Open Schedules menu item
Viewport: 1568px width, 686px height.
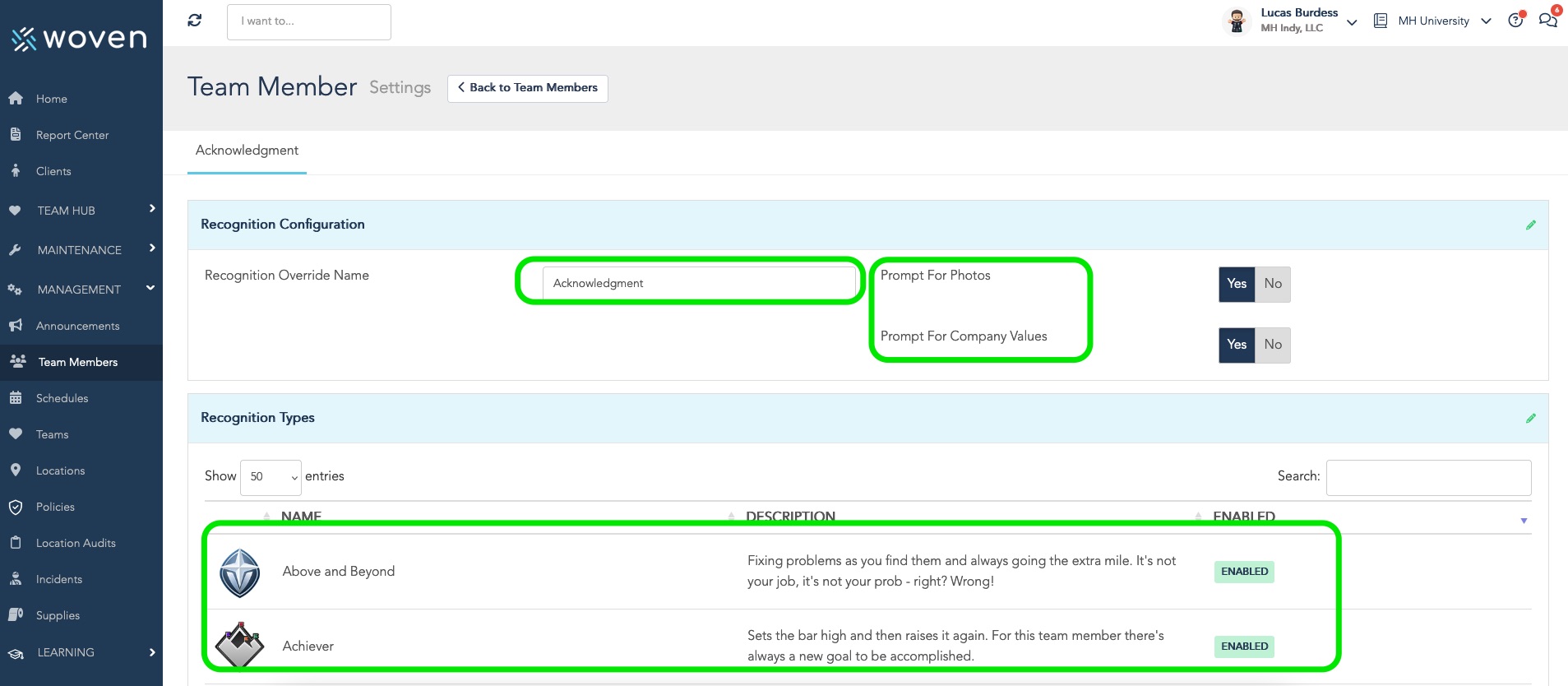62,398
